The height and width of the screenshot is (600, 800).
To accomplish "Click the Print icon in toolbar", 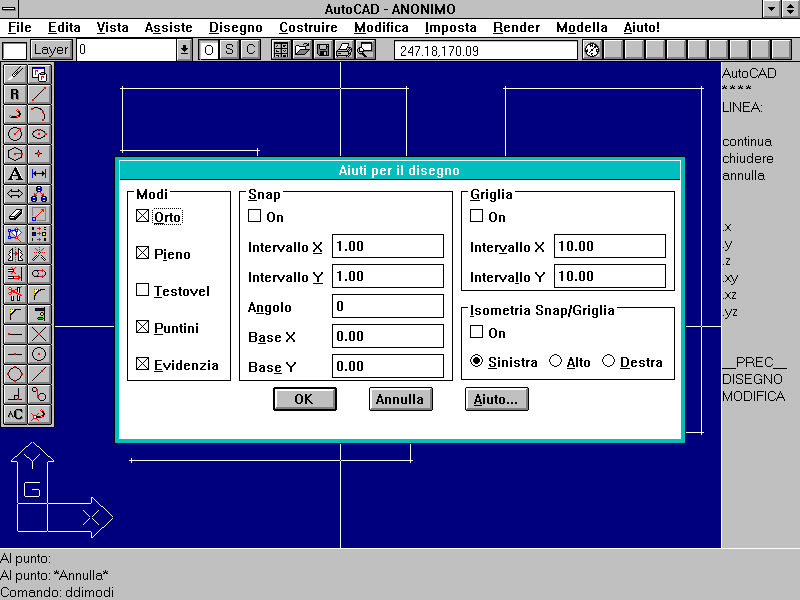I will [344, 50].
